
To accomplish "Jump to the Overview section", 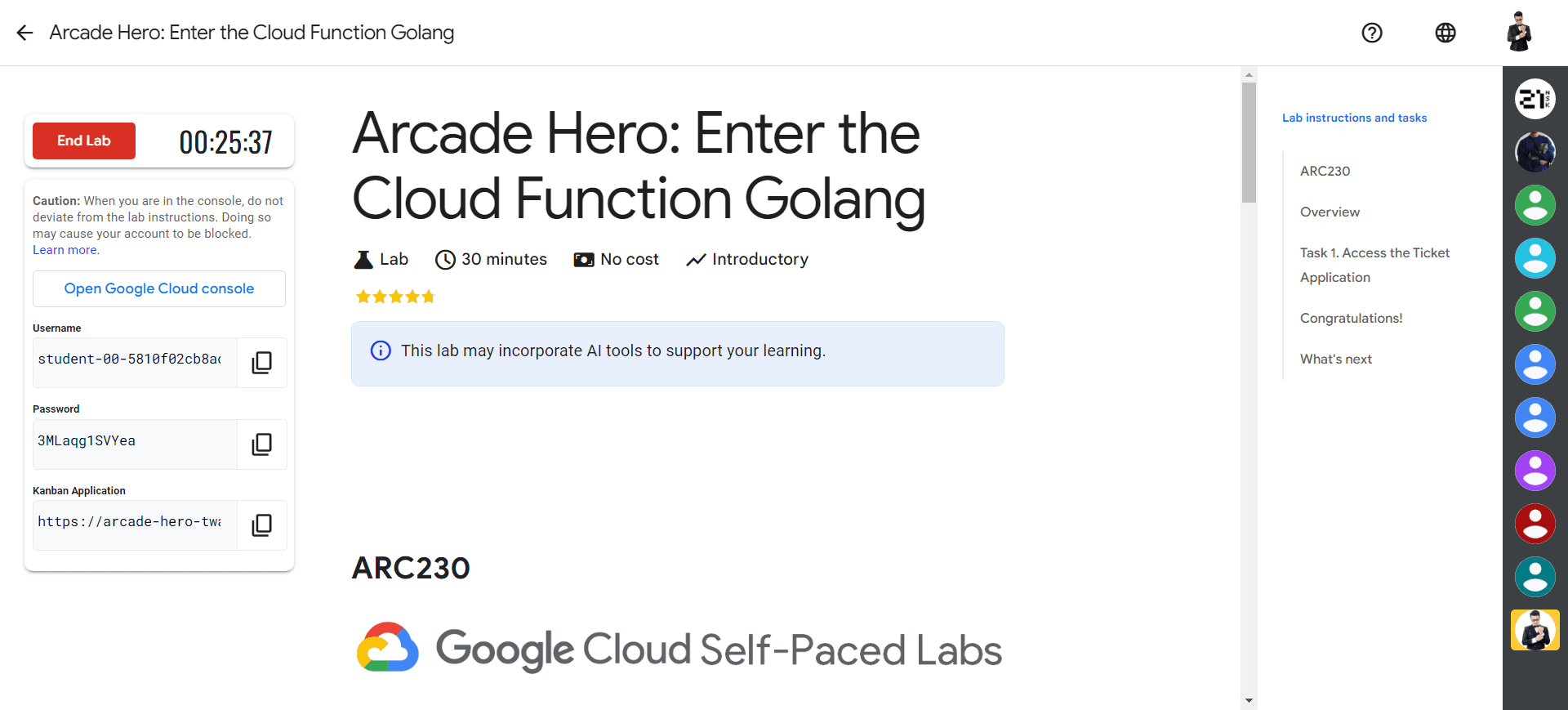I will 1330,212.
